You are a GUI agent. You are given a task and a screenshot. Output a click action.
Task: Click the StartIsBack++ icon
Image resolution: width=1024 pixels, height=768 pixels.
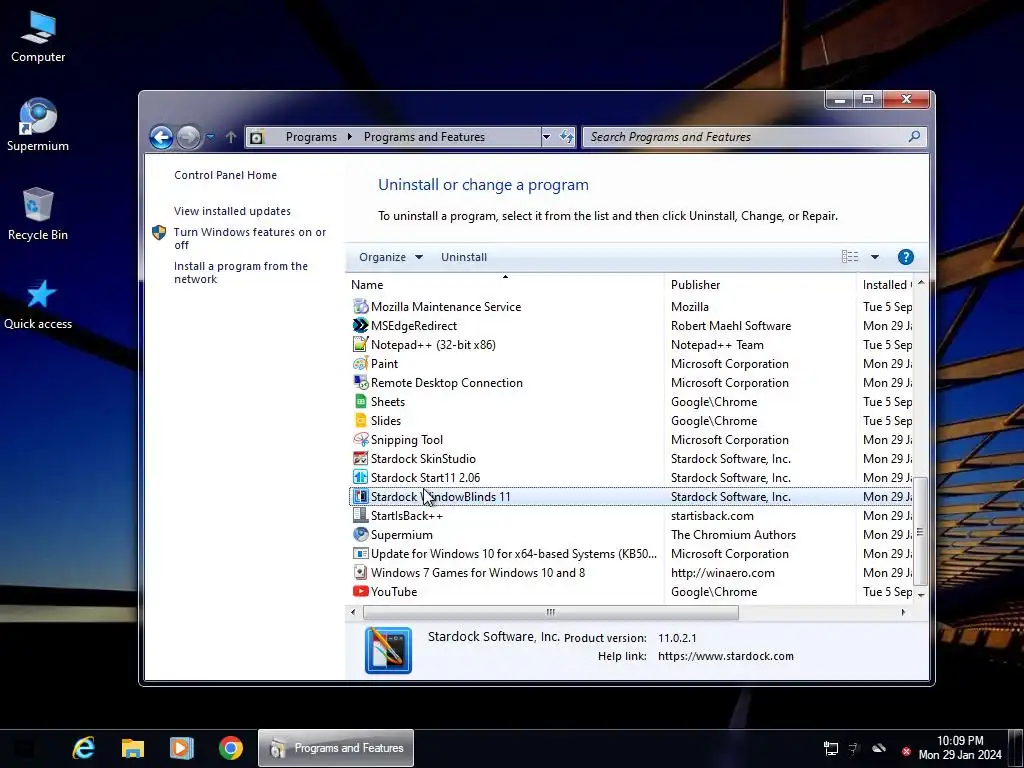pyautogui.click(x=360, y=515)
